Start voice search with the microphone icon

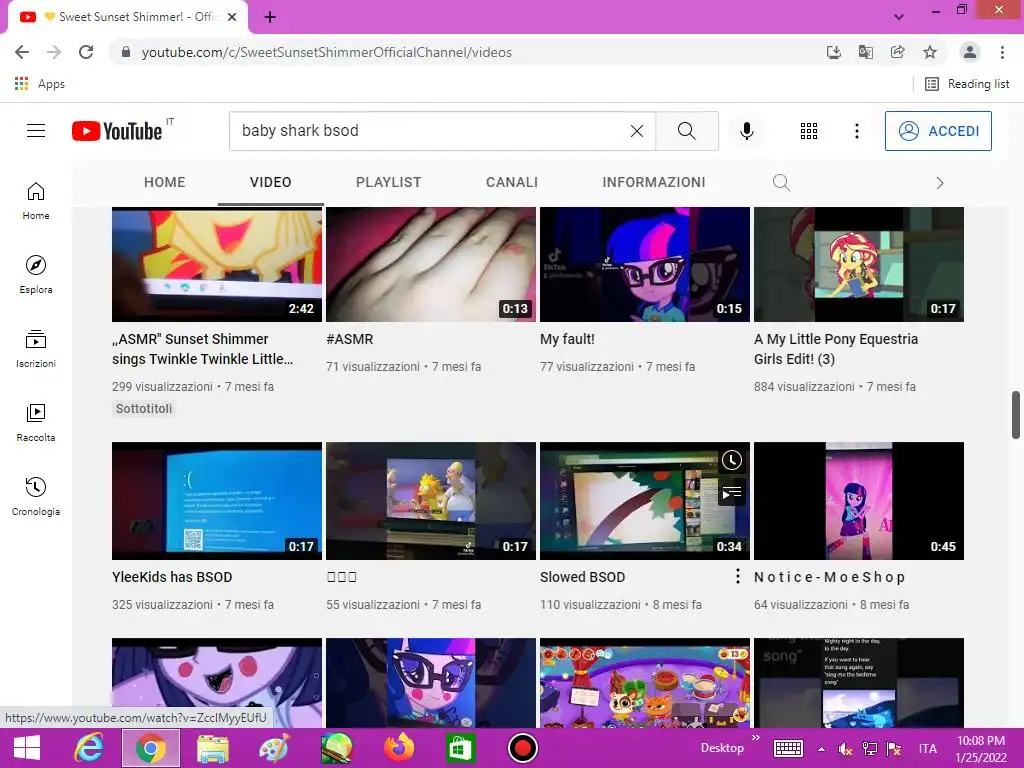coord(746,131)
